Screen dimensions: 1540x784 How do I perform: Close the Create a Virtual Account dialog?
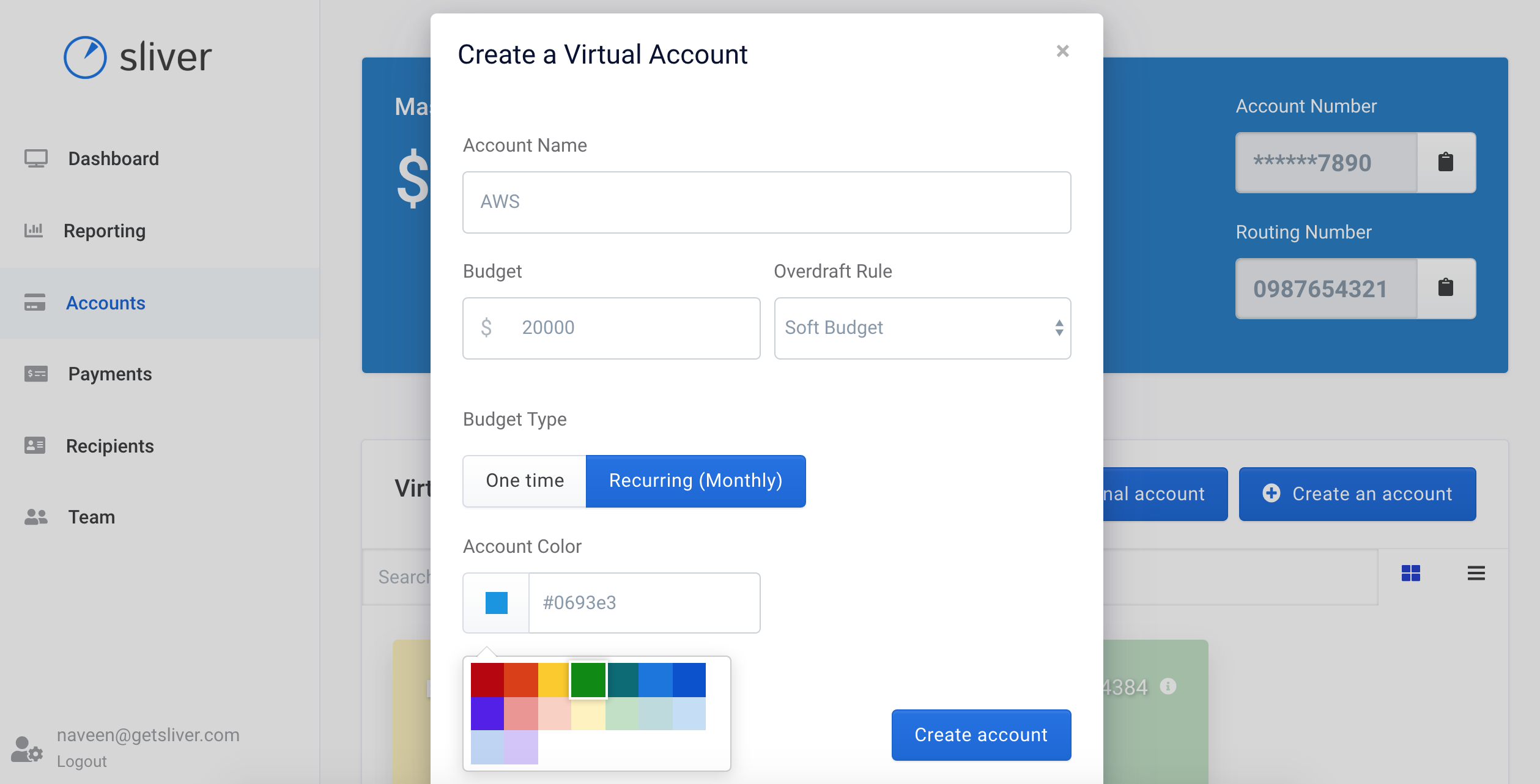click(x=1062, y=51)
